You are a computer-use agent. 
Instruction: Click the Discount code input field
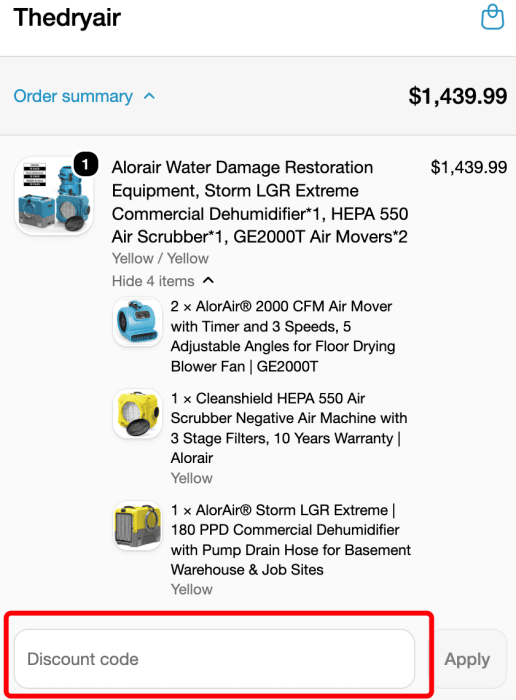coord(215,659)
